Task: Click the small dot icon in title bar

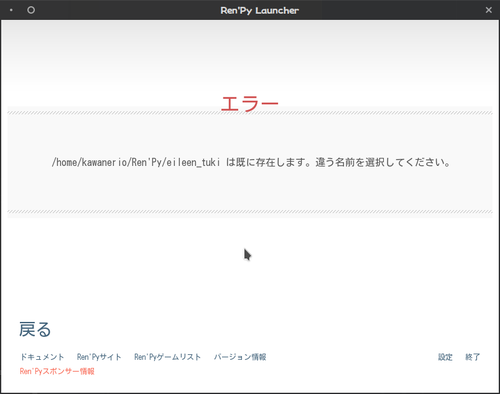Action: (x=11, y=10)
